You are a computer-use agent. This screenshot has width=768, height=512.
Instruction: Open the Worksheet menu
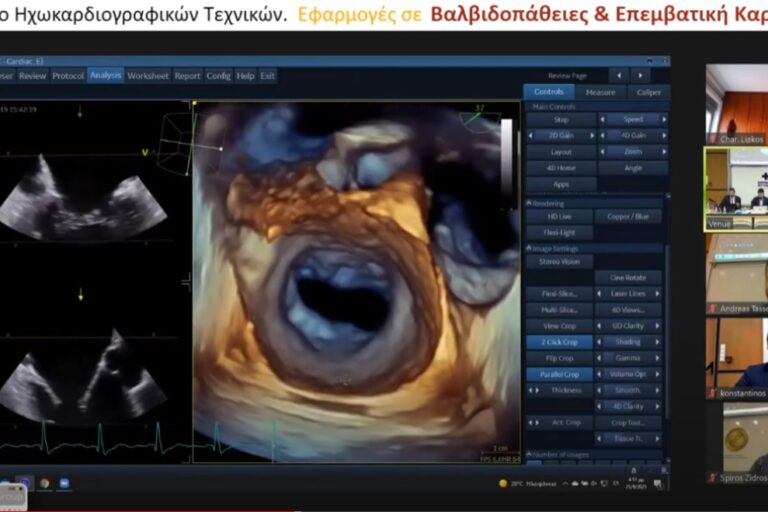tap(148, 75)
